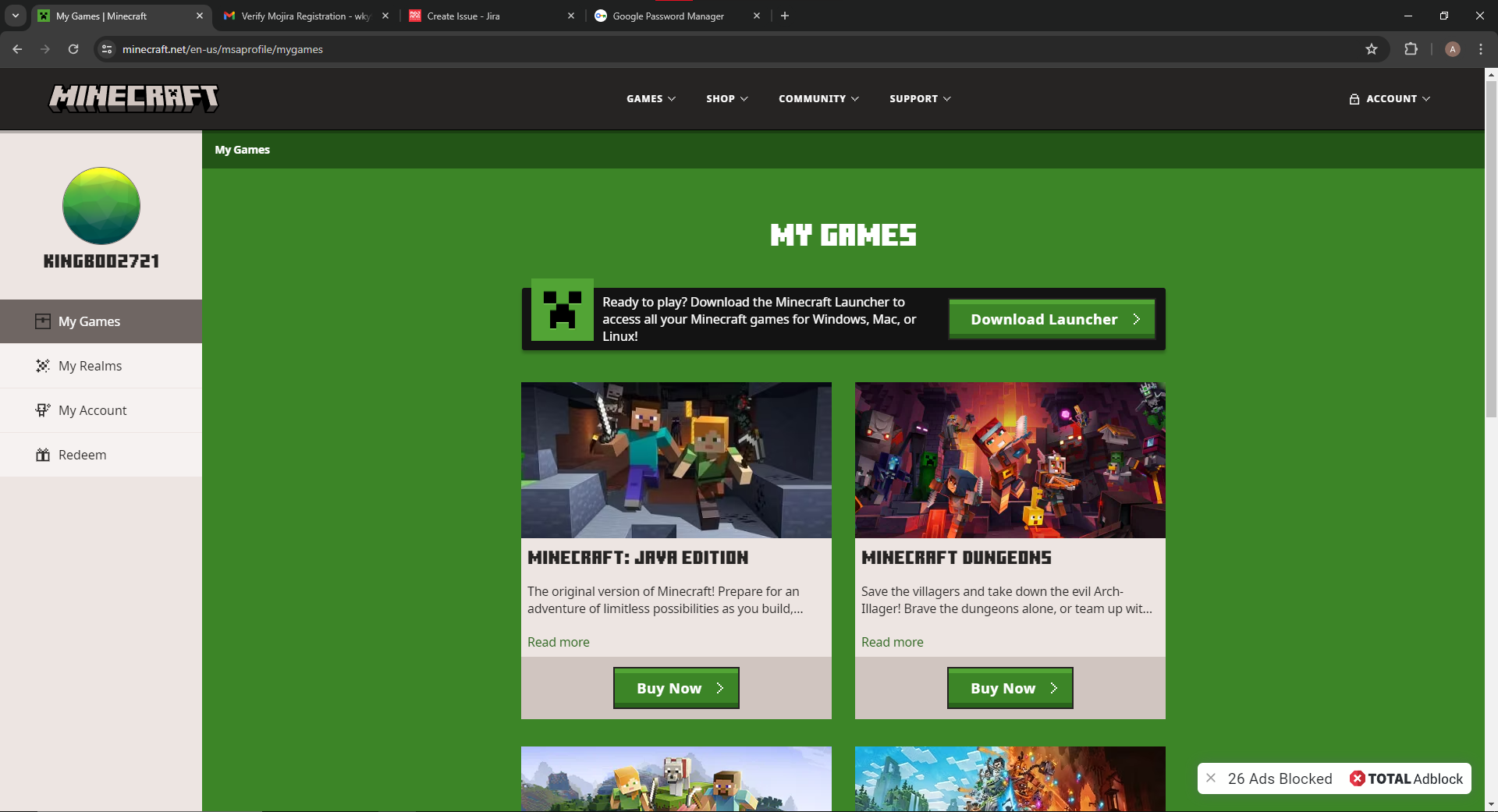Click the KINGBOO2721 profile avatar

(x=101, y=206)
